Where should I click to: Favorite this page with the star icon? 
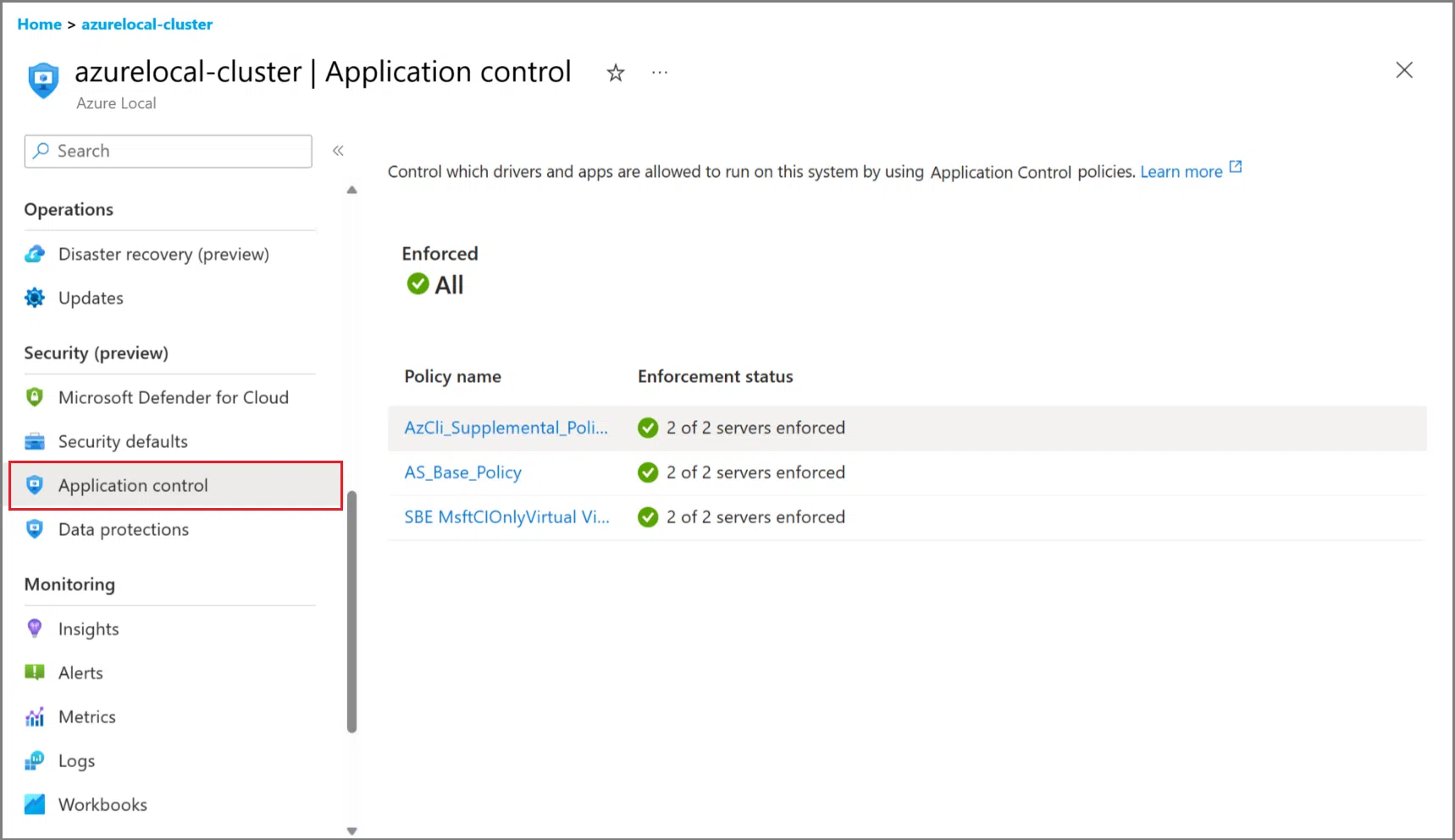click(616, 74)
